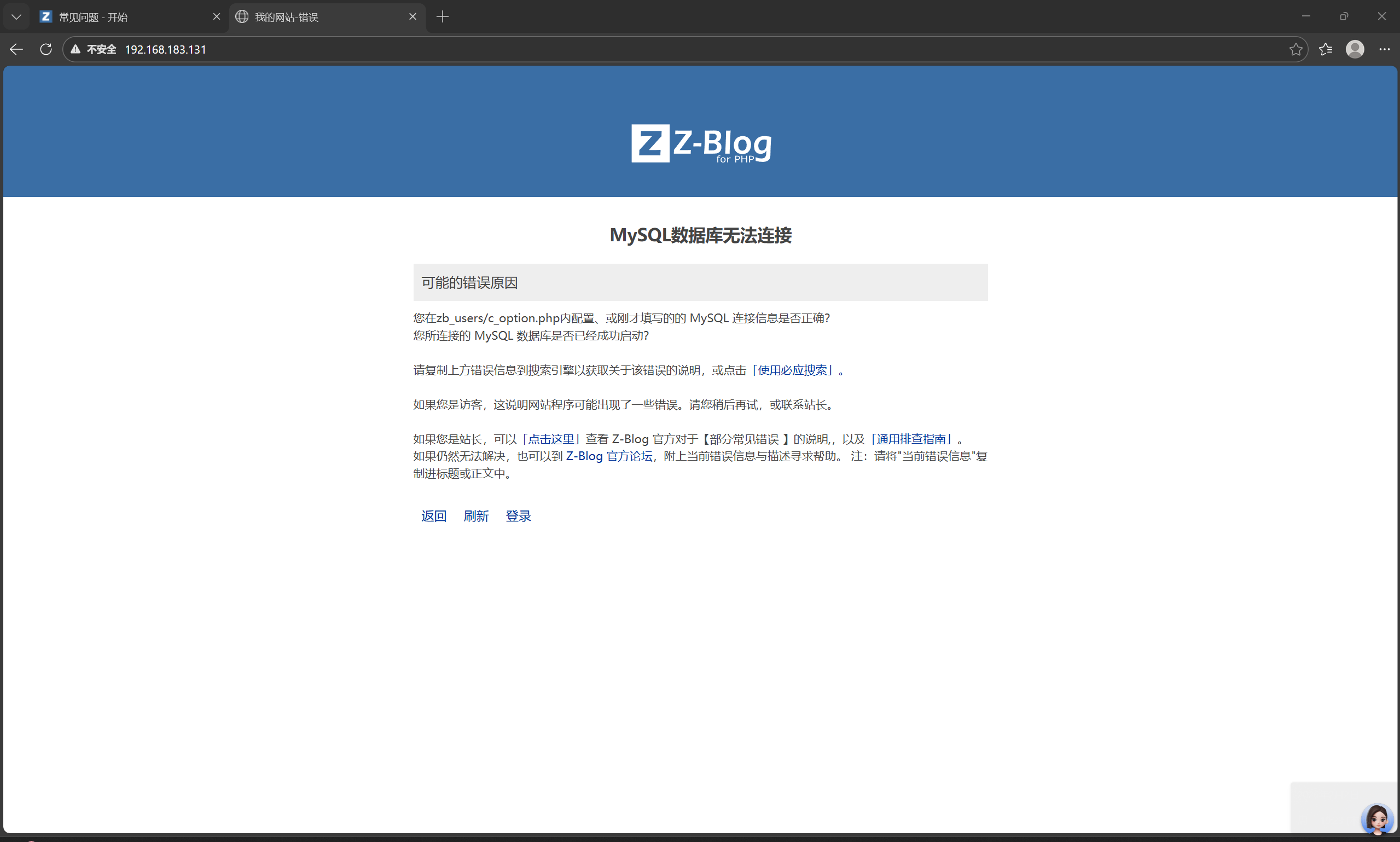Click the Z-Blog logo in header
This screenshot has width=1400, height=842.
[701, 143]
